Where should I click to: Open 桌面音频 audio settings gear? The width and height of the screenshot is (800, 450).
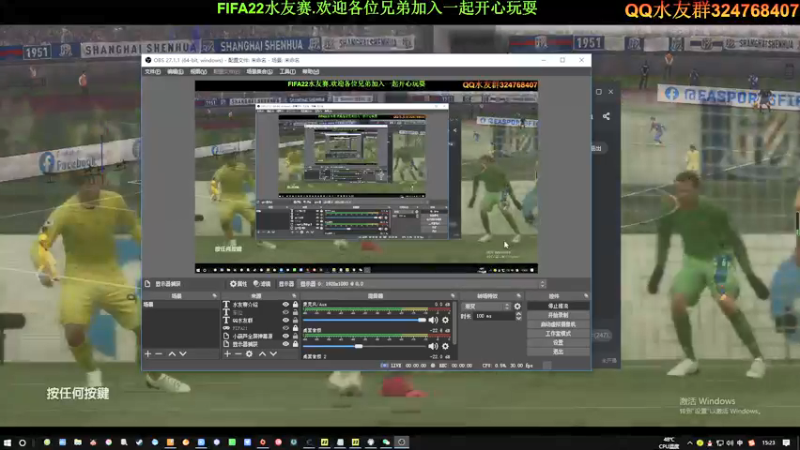tap(445, 346)
